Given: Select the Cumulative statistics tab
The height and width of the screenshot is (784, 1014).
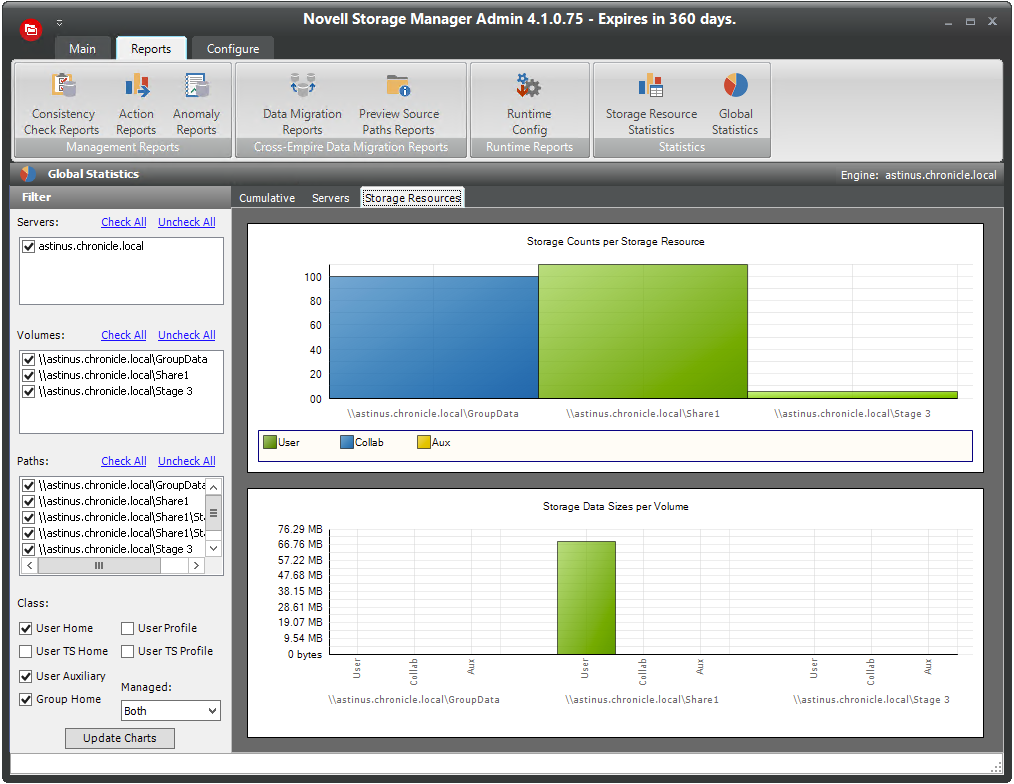Looking at the screenshot, I should coord(267,198).
